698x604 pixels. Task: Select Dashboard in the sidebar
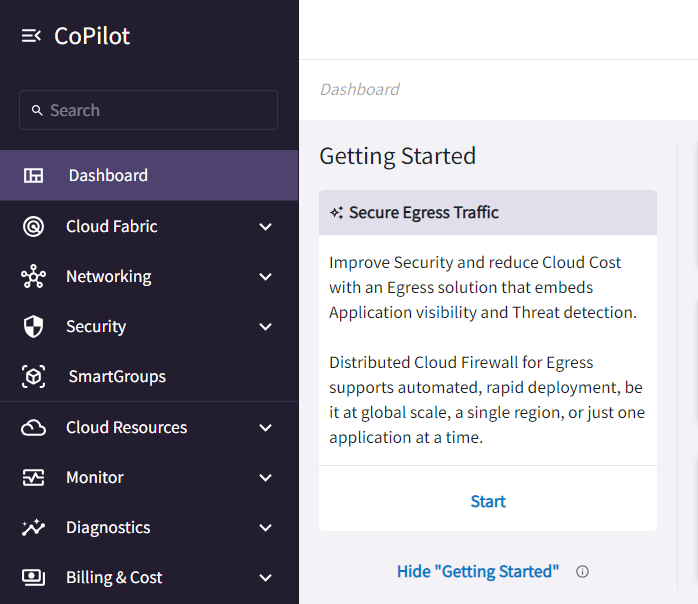[x=108, y=176]
